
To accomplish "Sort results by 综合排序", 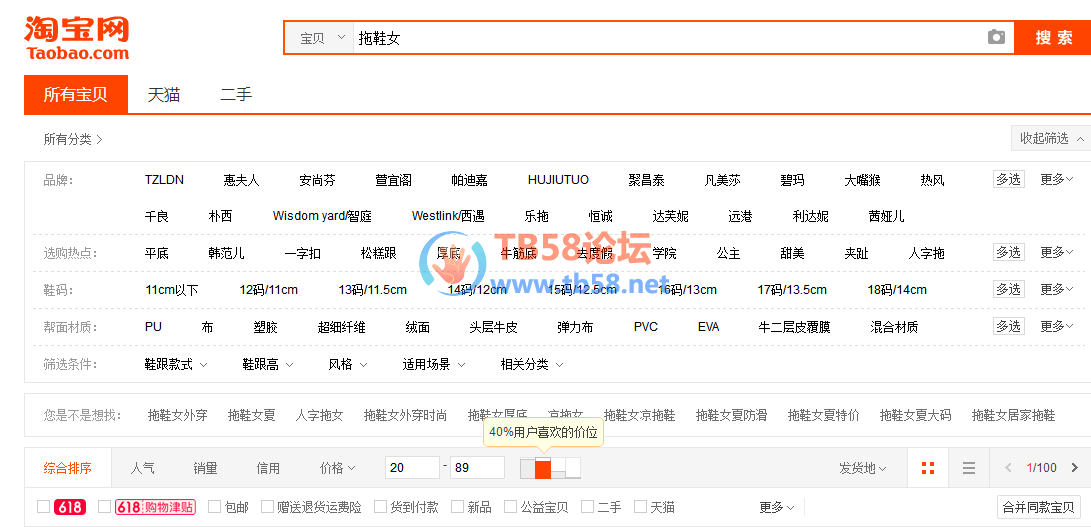I will (x=67, y=468).
